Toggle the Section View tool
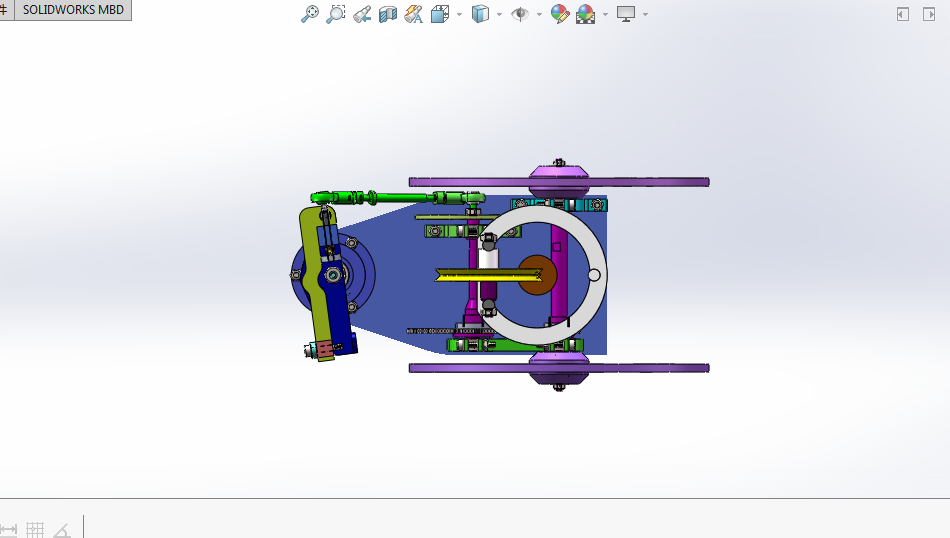 [388, 14]
